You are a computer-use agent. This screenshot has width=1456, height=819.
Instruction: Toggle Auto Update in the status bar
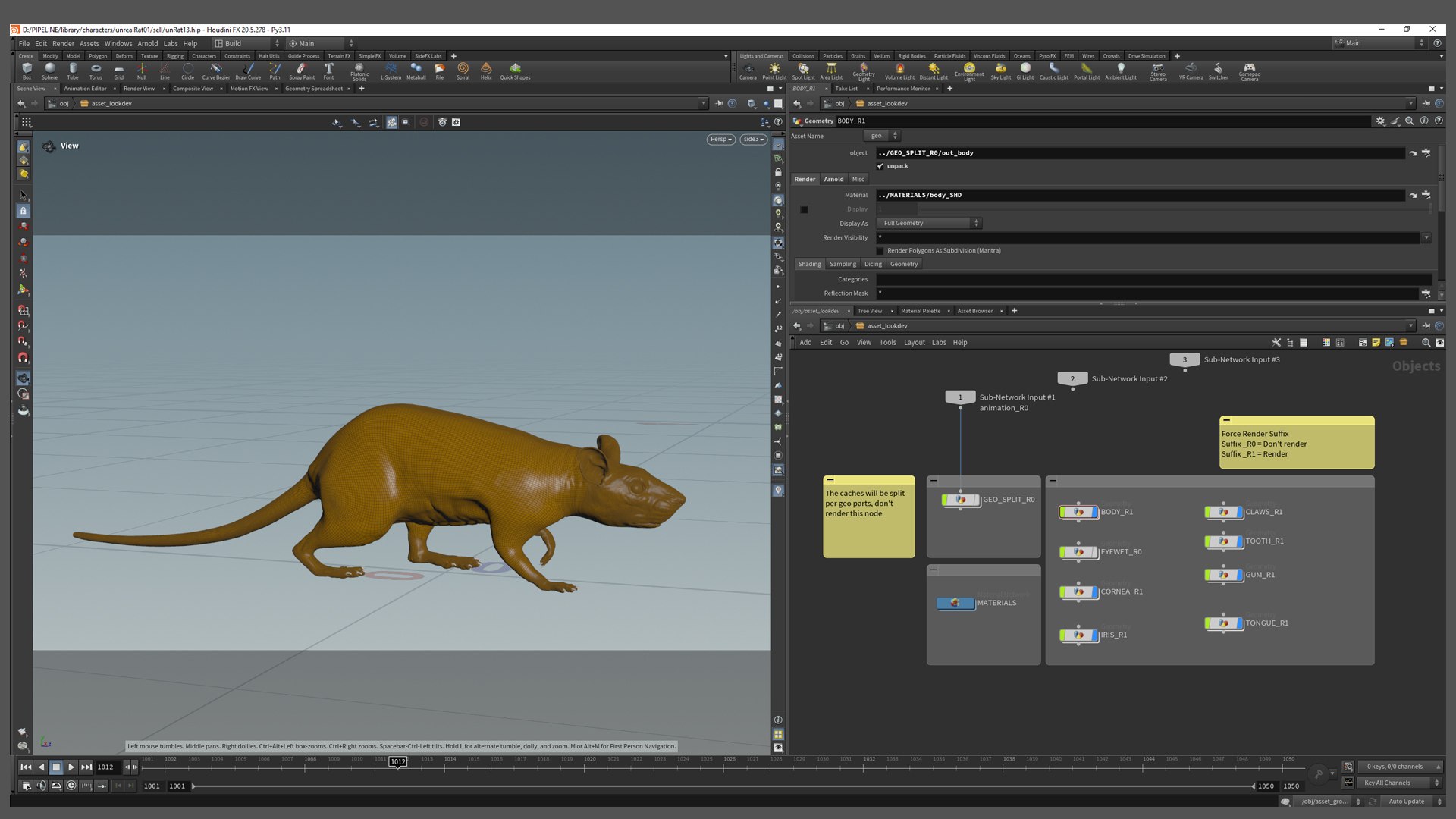[1406, 802]
